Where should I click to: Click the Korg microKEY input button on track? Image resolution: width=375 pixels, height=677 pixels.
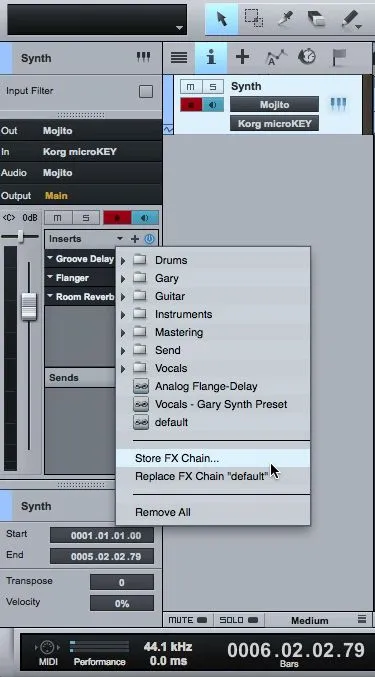coord(274,123)
